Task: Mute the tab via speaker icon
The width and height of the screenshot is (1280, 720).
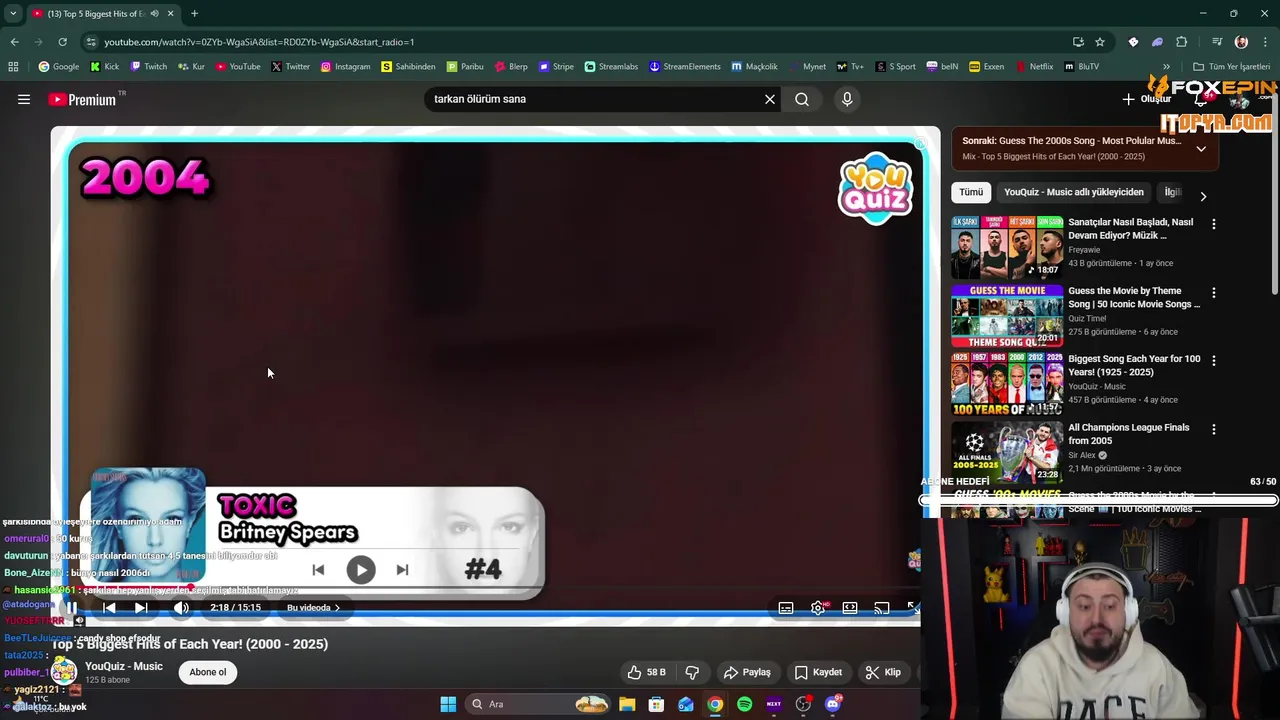Action: [x=154, y=14]
